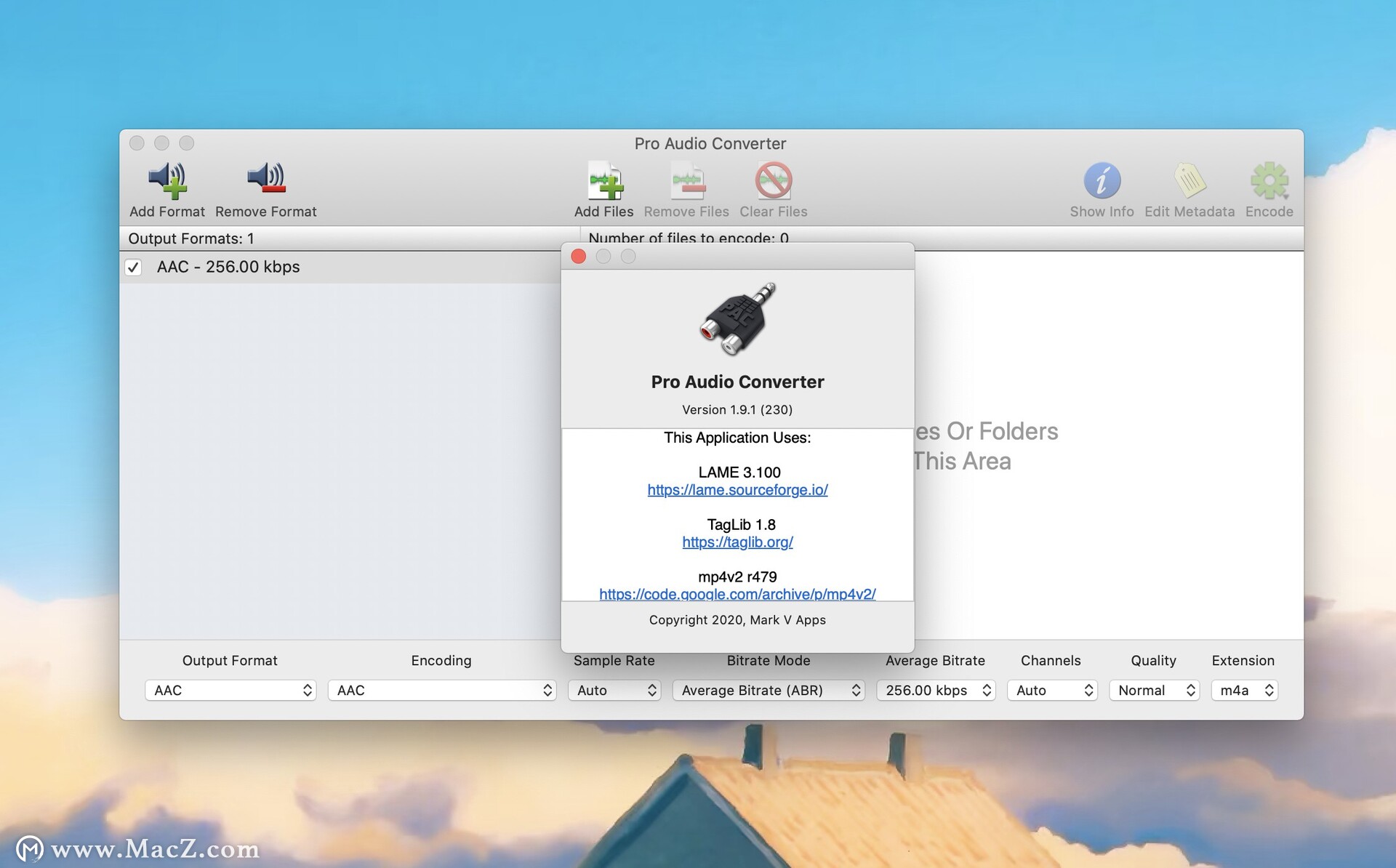Expand the Encoding AAC dropdown
This screenshot has height=868, width=1396.
(x=441, y=690)
